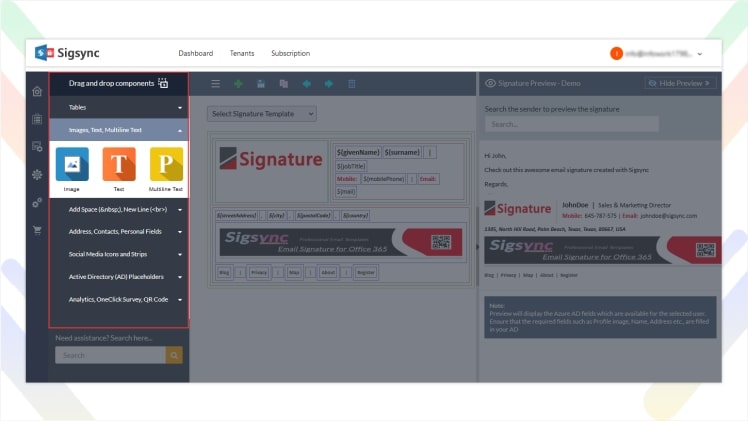Select the red Mobile: label in editor

347,179
